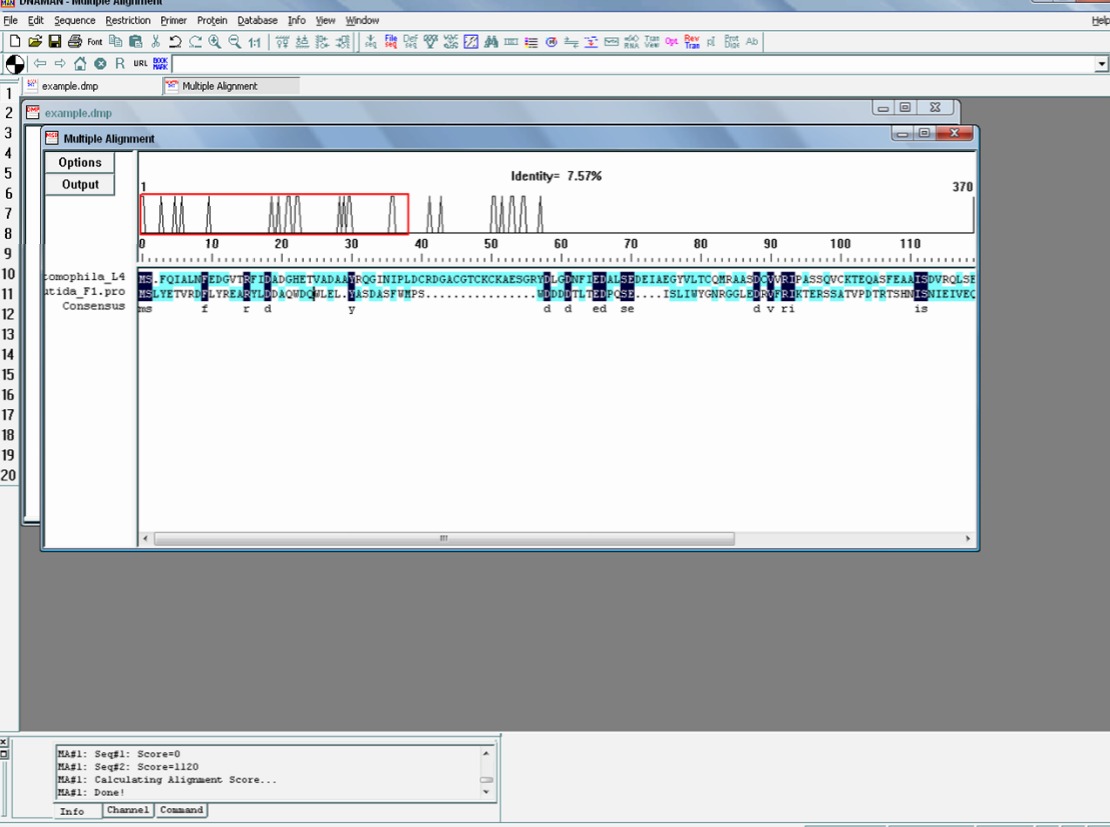The height and width of the screenshot is (827, 1110).
Task: Click the File seq toolbar icon
Action: [x=391, y=42]
